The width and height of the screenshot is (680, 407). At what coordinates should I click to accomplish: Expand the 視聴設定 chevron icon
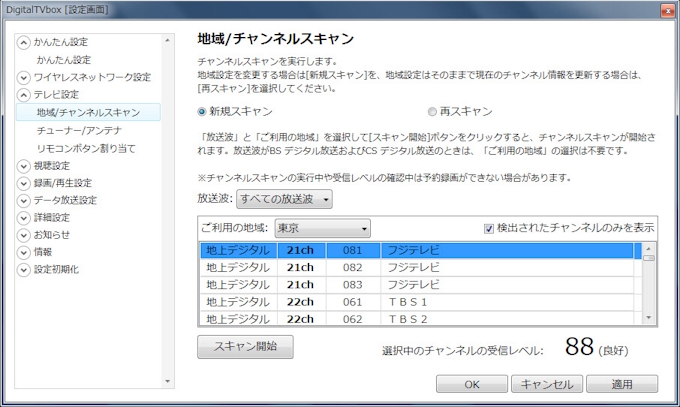pyautogui.click(x=24, y=166)
